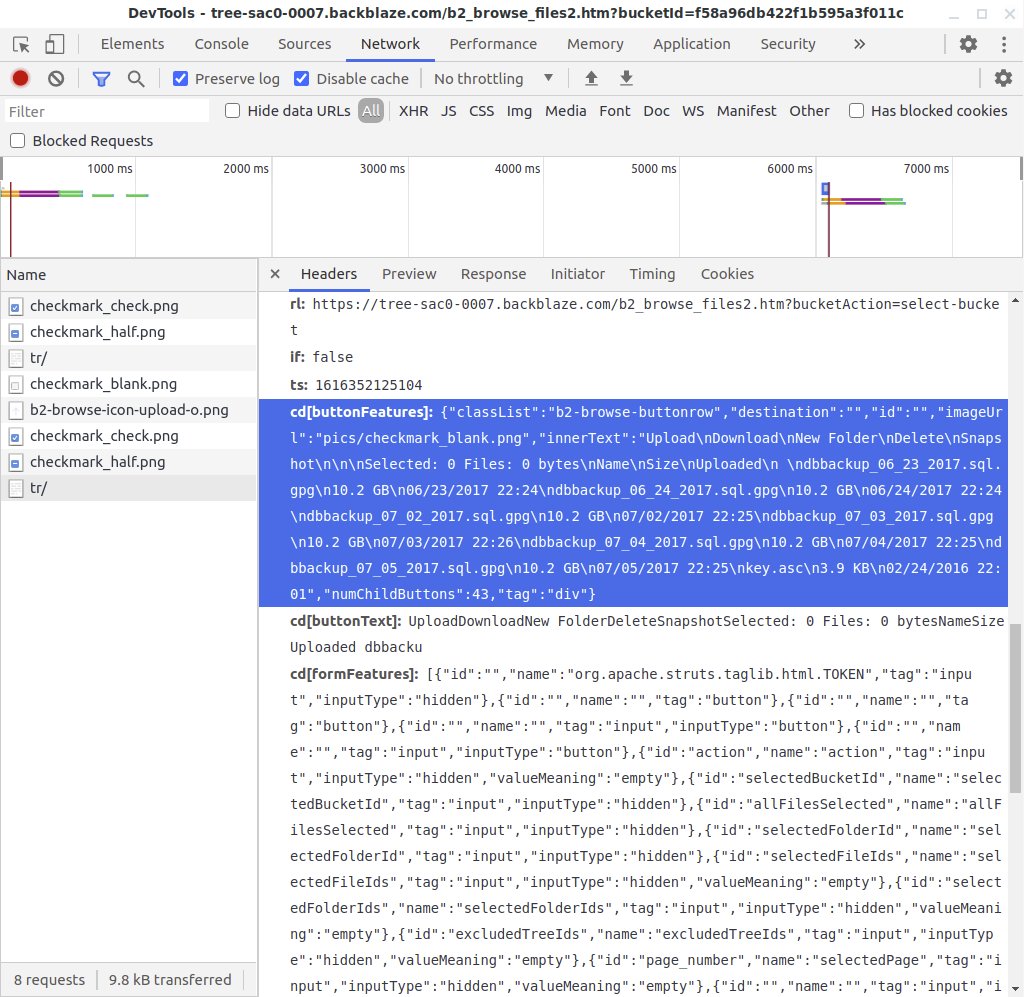Click the headers pane vertical scrollbar
This screenshot has width=1024, height=997.
tap(1016, 708)
